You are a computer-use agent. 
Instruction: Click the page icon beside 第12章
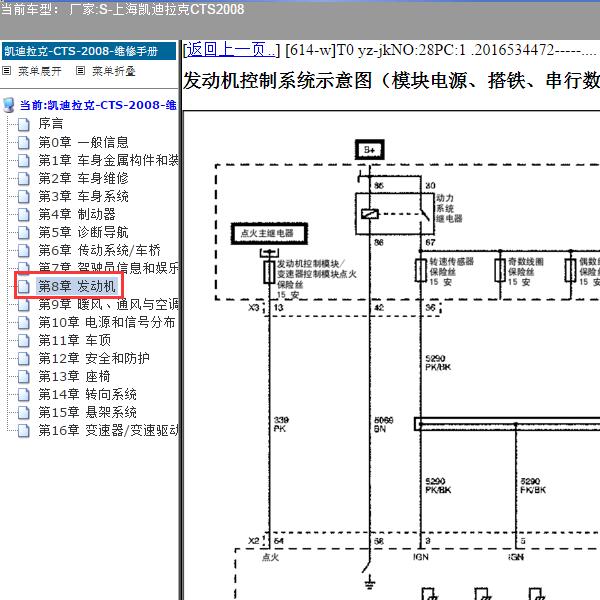pos(24,358)
